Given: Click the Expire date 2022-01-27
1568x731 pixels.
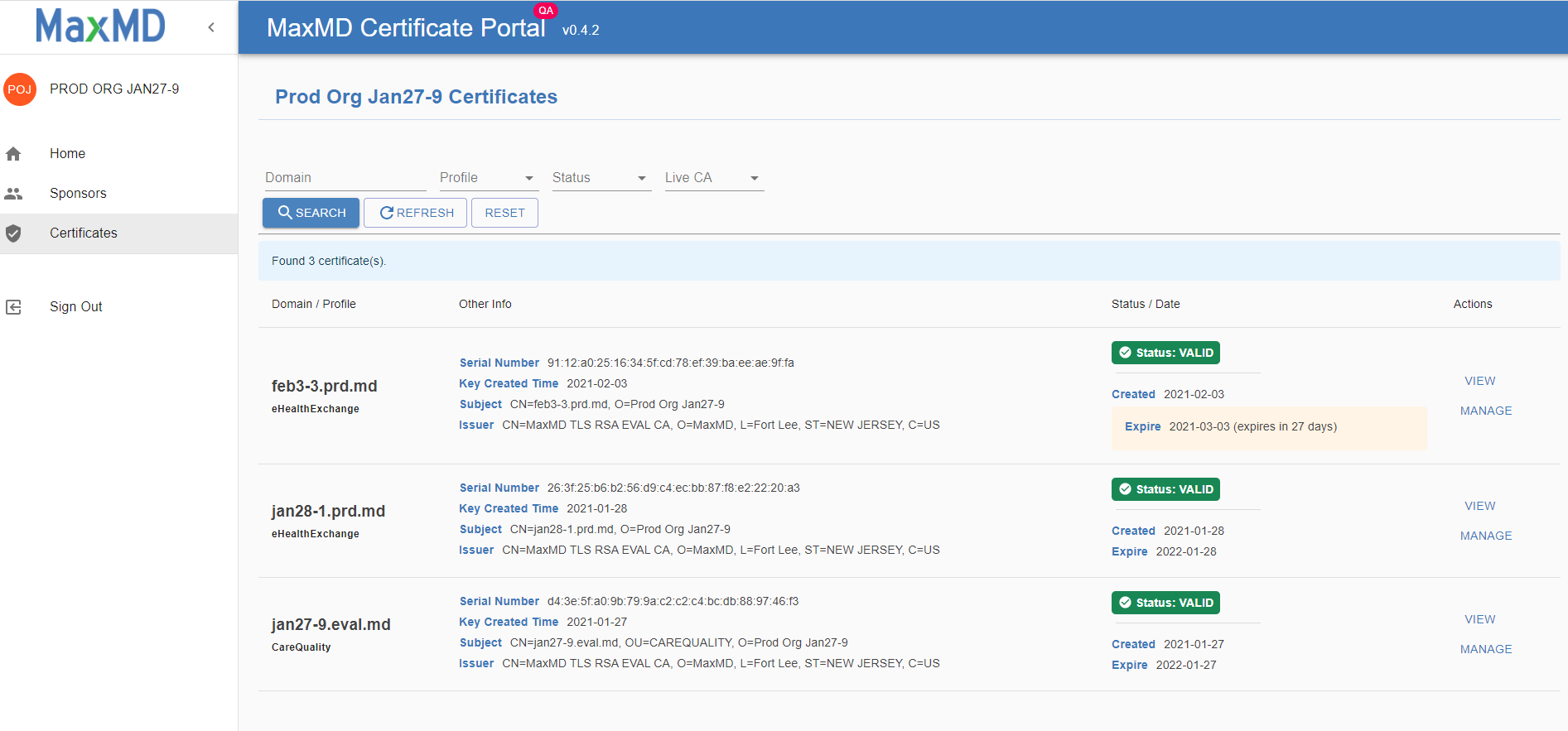Looking at the screenshot, I should [1186, 666].
